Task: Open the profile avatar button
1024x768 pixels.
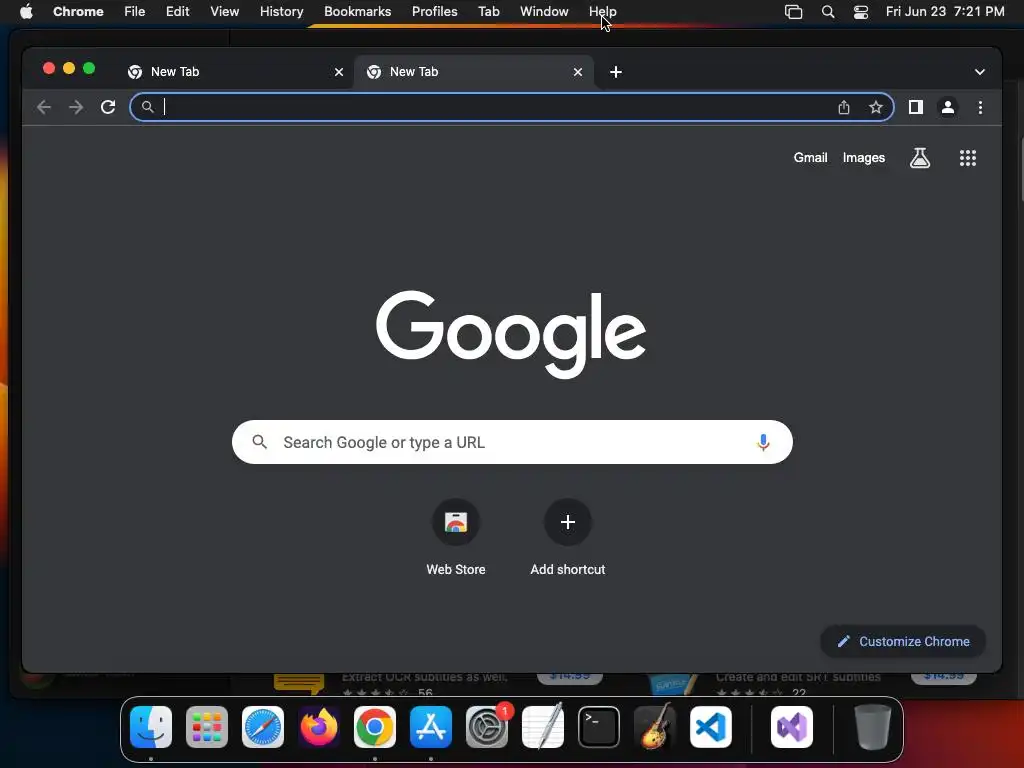Action: [948, 107]
